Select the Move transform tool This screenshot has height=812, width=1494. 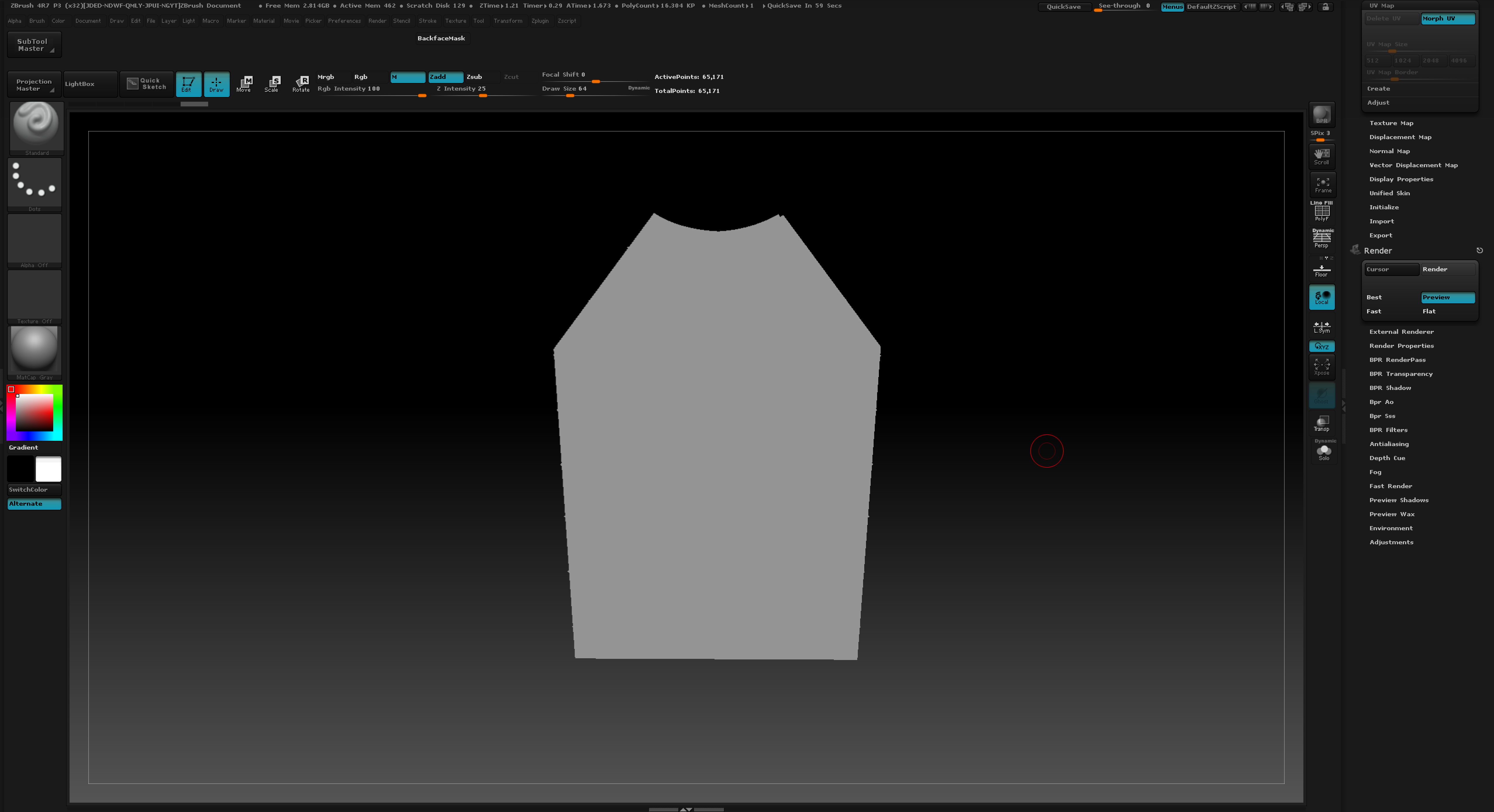coord(244,84)
